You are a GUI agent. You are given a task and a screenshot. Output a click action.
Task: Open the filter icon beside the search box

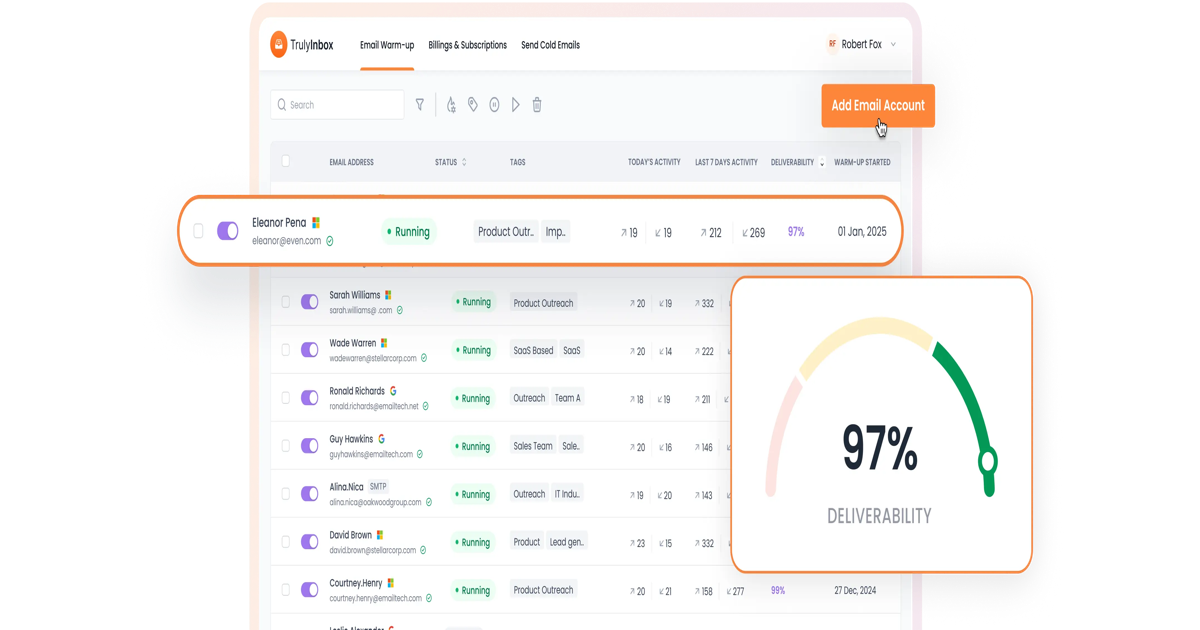(x=420, y=104)
